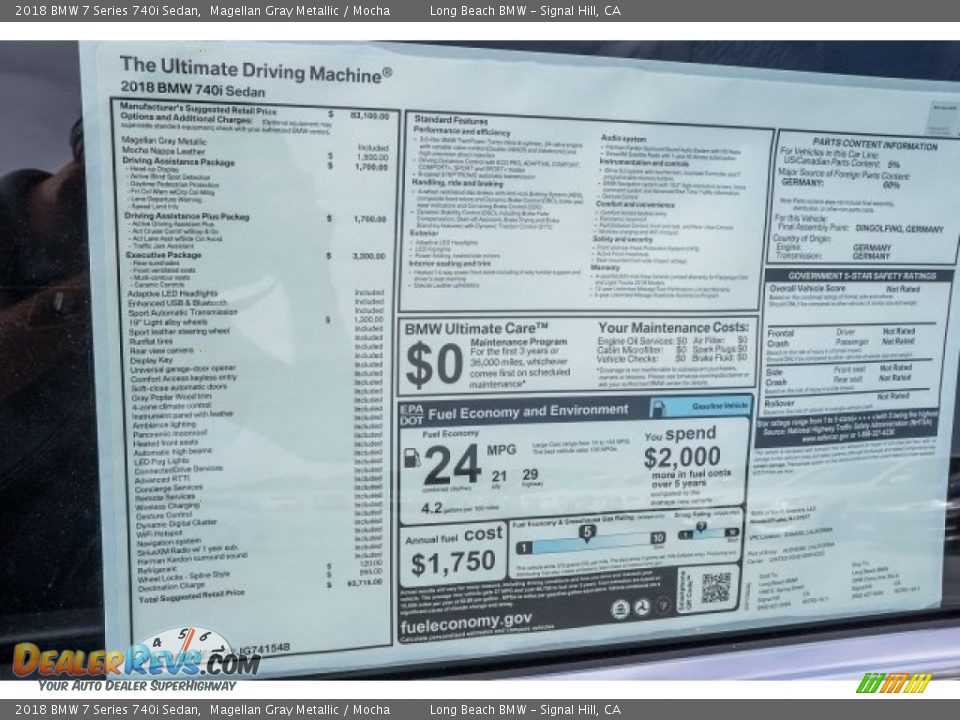Click the greenhouse gas rating marker 5
Image resolution: width=960 pixels, height=720 pixels.
click(x=587, y=532)
